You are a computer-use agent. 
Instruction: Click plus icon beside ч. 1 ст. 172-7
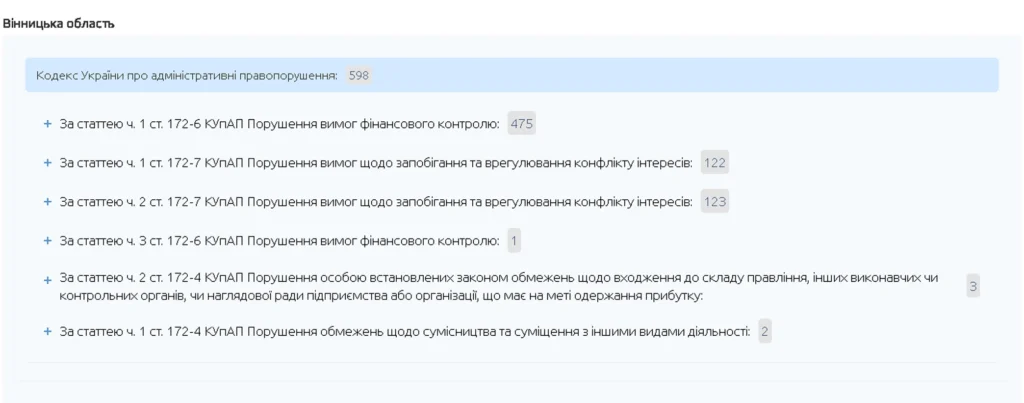pos(47,163)
